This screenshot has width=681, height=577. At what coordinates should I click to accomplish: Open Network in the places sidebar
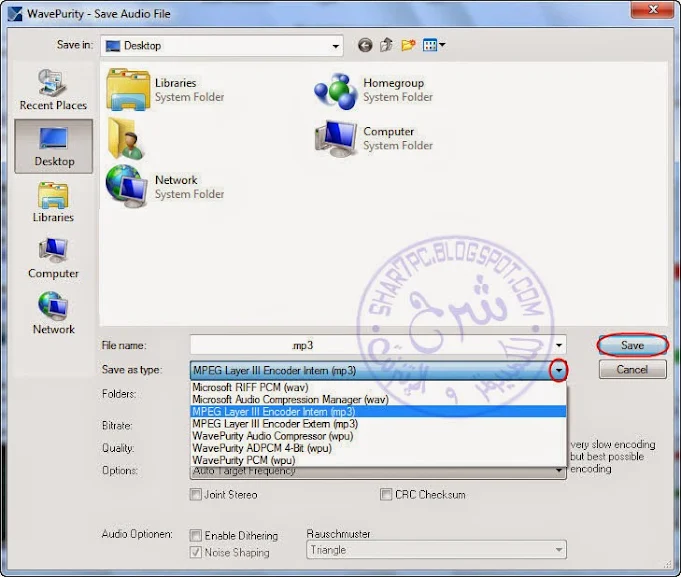(x=53, y=314)
